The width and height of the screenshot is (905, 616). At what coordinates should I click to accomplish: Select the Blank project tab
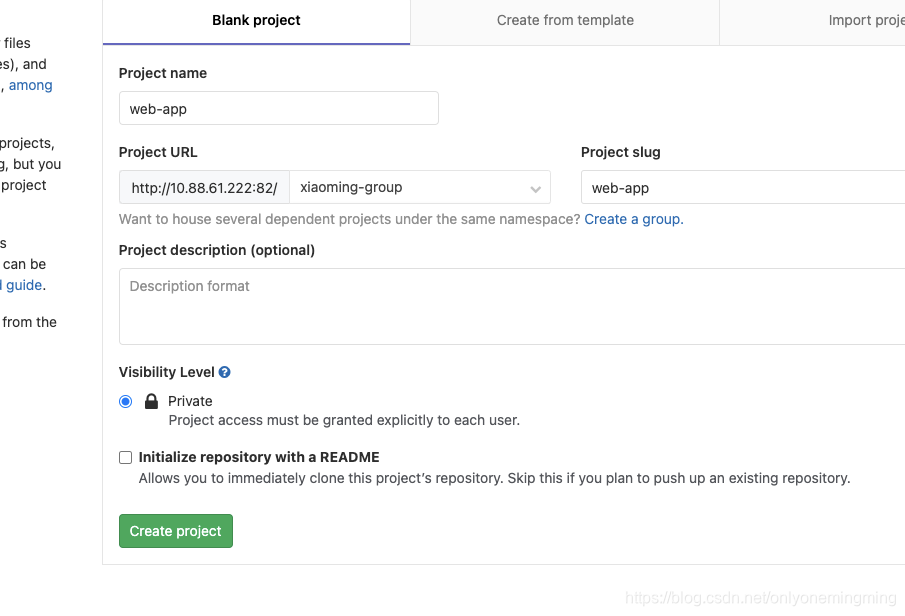[256, 21]
